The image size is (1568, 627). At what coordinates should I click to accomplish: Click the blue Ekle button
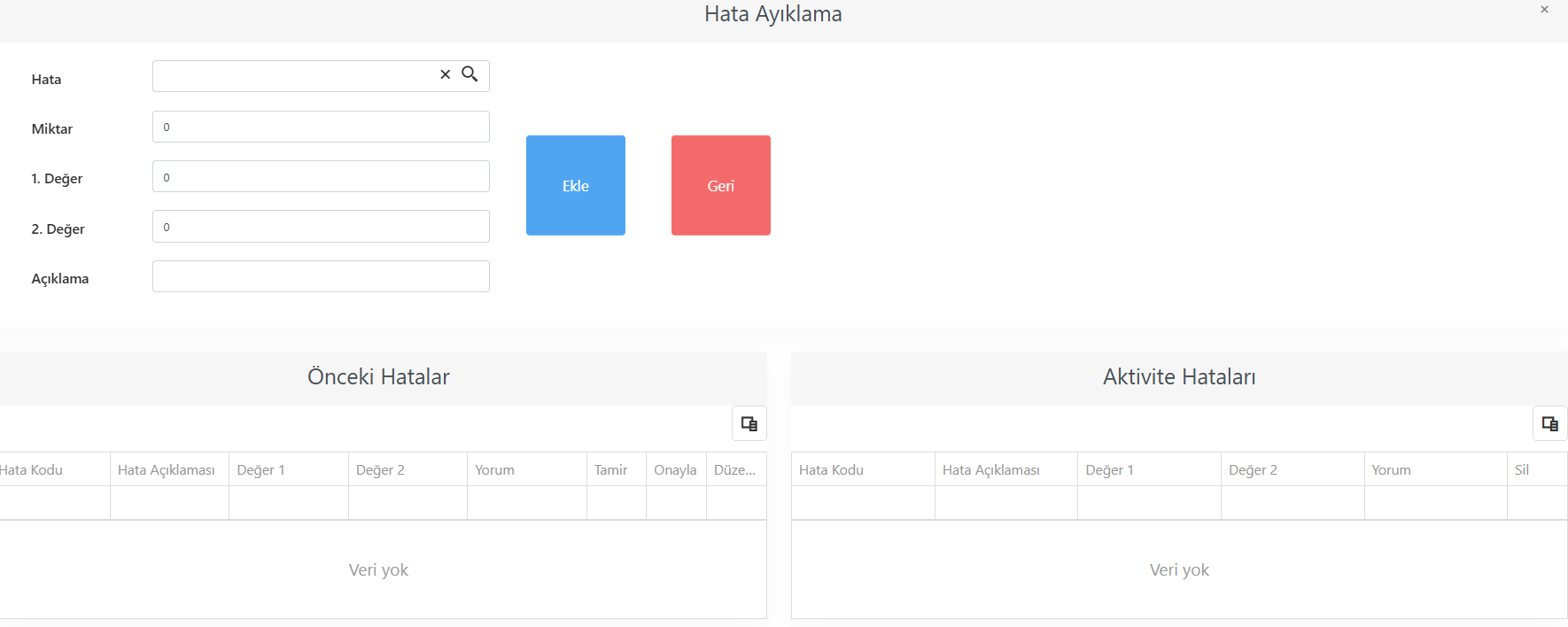[576, 185]
